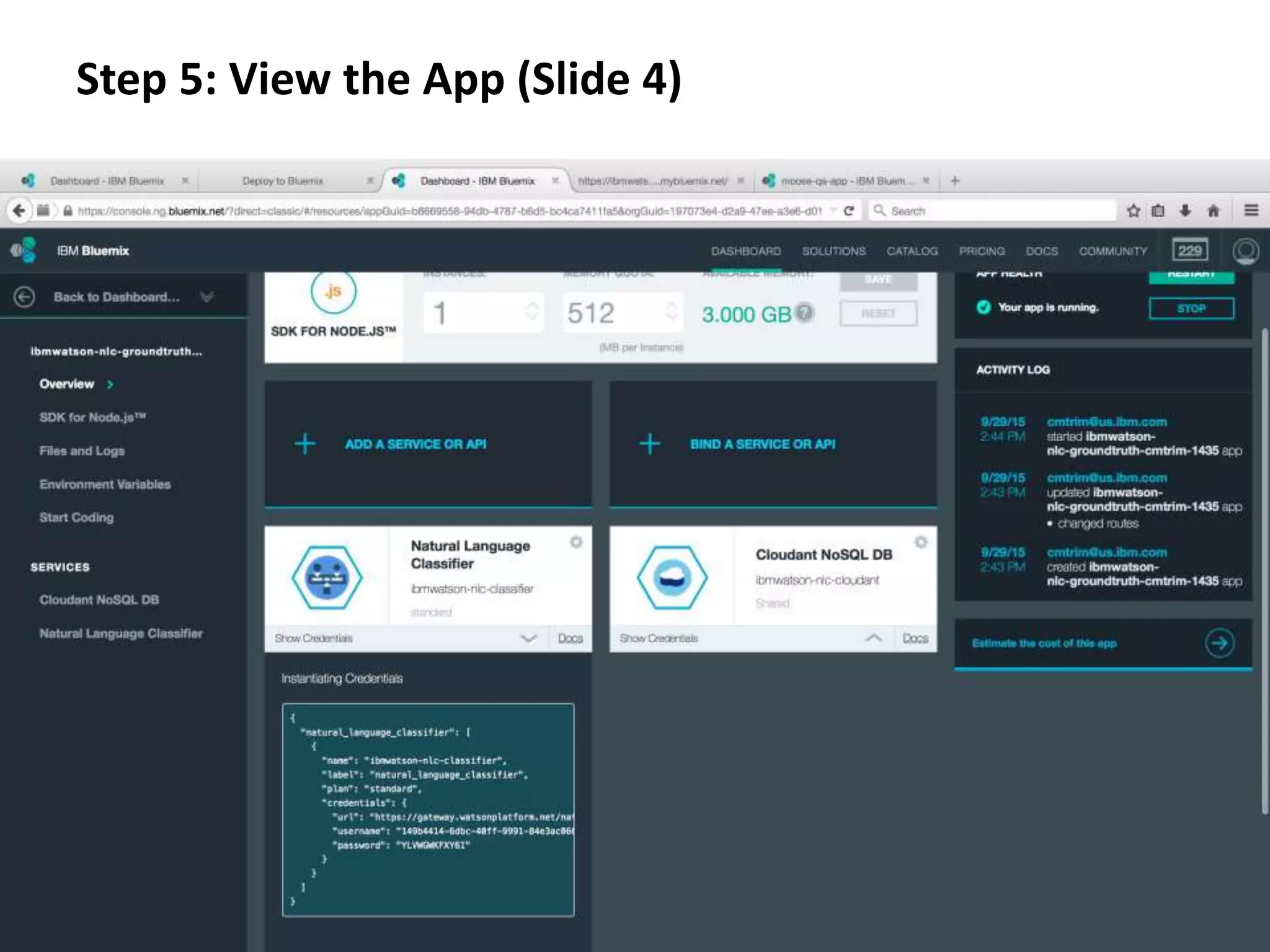1270x952 pixels.
Task: Click the browser back arrow button
Action: pos(19,211)
